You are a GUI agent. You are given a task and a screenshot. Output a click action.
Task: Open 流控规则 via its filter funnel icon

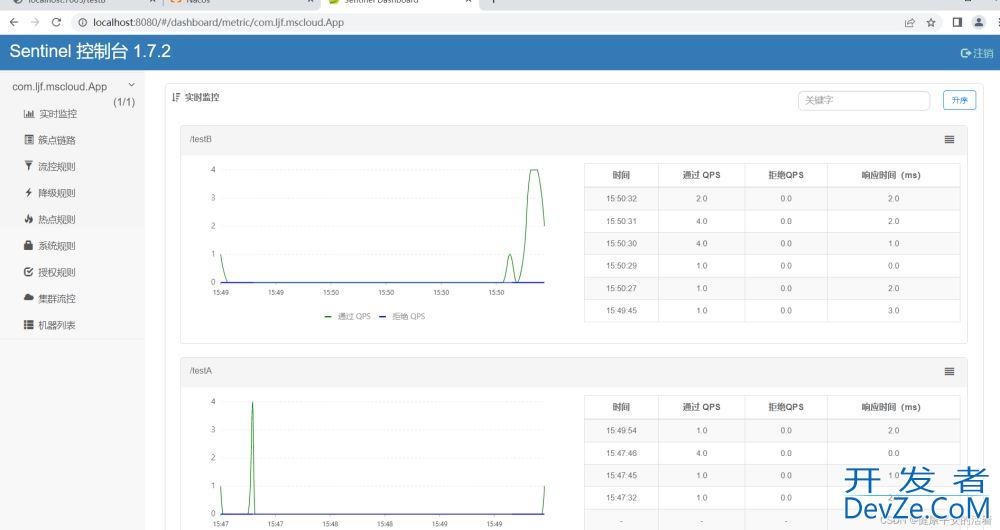29,166
